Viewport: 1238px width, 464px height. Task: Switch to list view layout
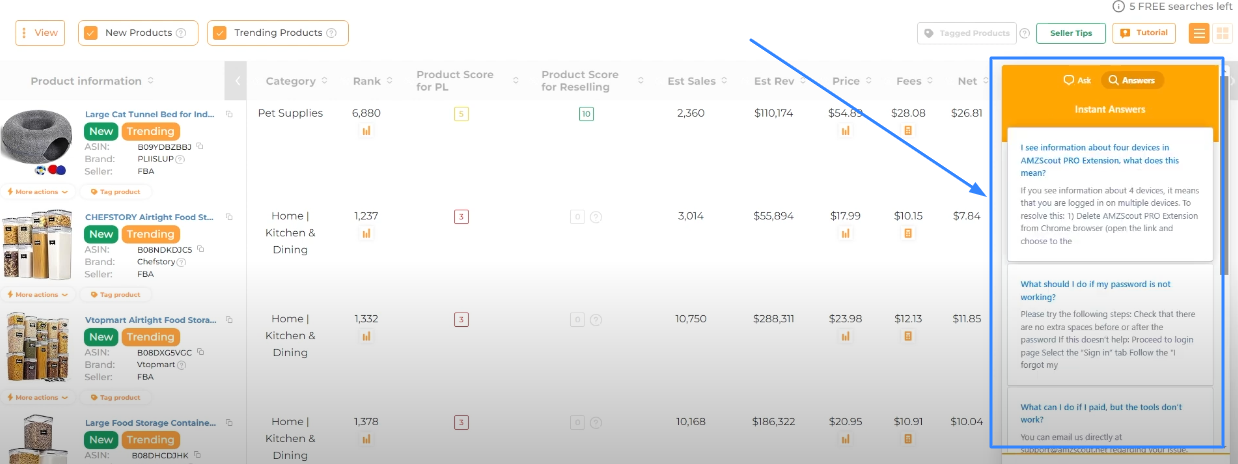coord(1199,33)
